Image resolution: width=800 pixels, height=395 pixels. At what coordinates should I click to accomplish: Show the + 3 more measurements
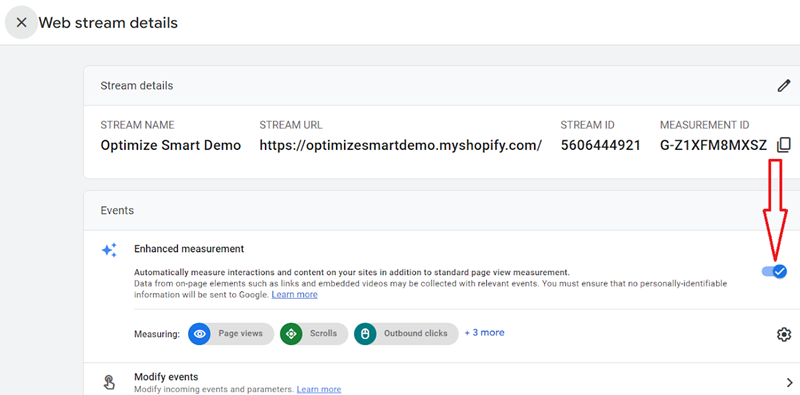pos(484,333)
